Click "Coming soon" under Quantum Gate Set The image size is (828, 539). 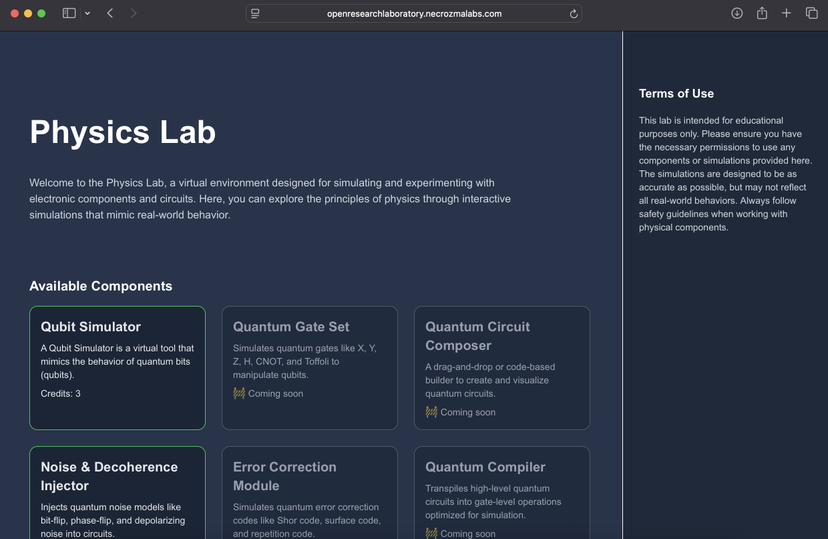point(276,393)
